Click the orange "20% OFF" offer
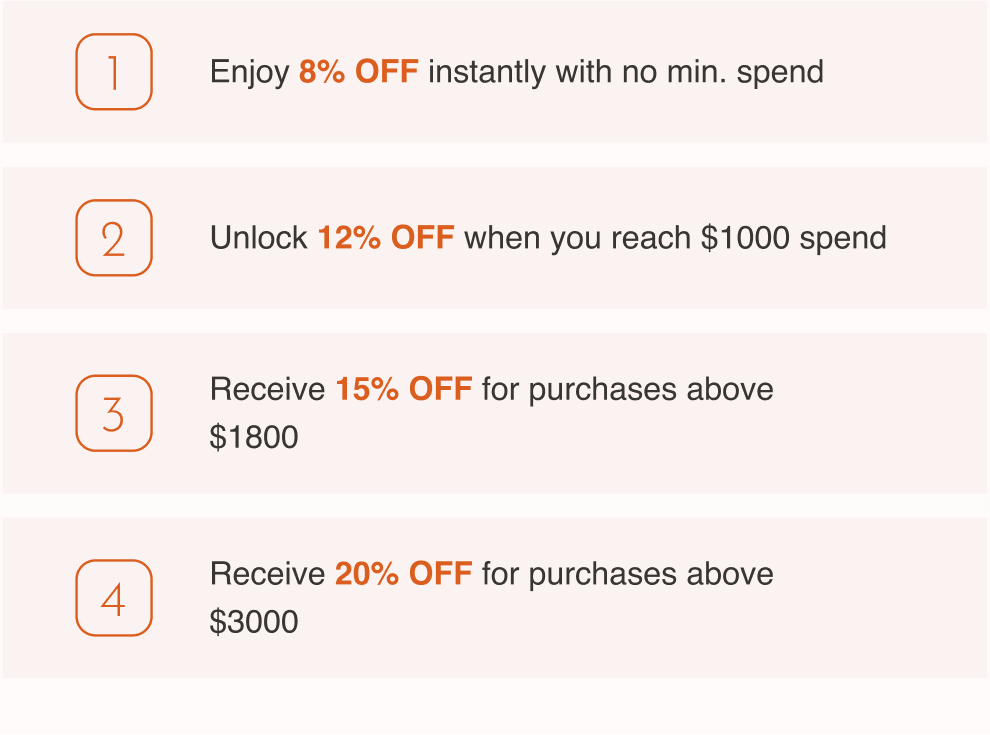 [x=403, y=574]
